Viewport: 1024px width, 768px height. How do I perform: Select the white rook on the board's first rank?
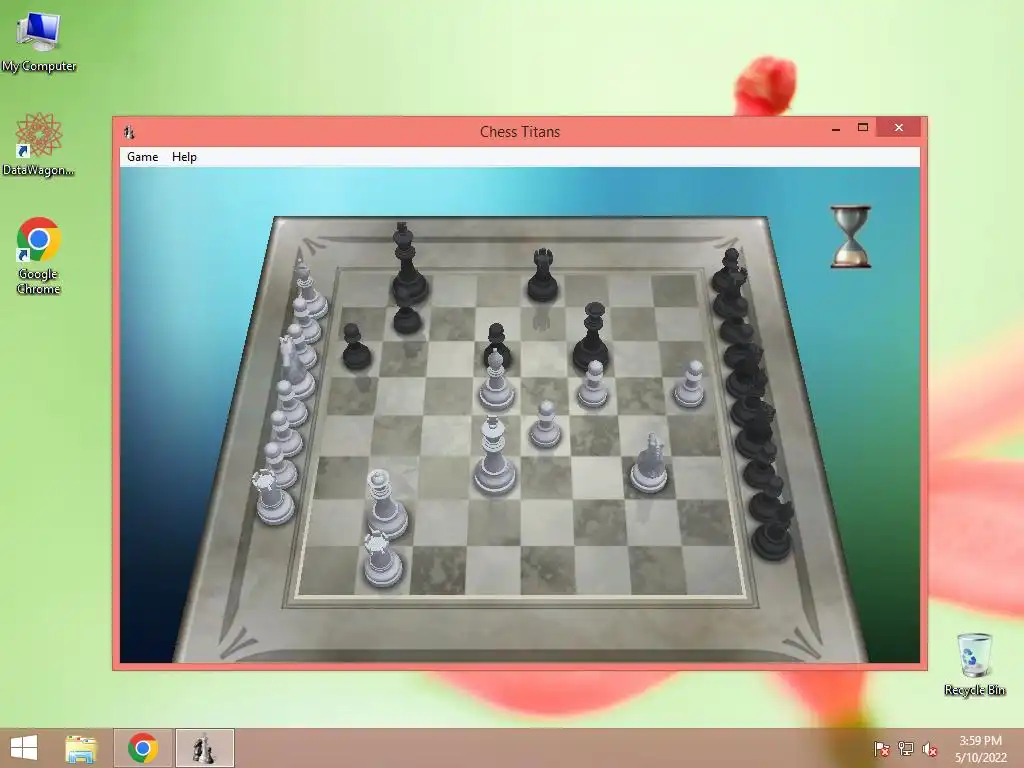(383, 559)
